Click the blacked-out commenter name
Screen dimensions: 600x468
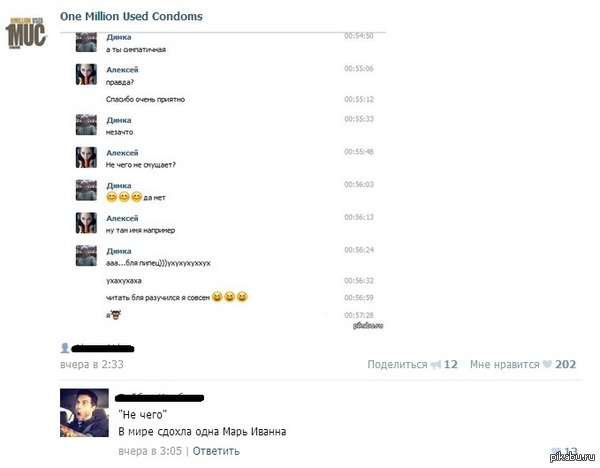160,398
